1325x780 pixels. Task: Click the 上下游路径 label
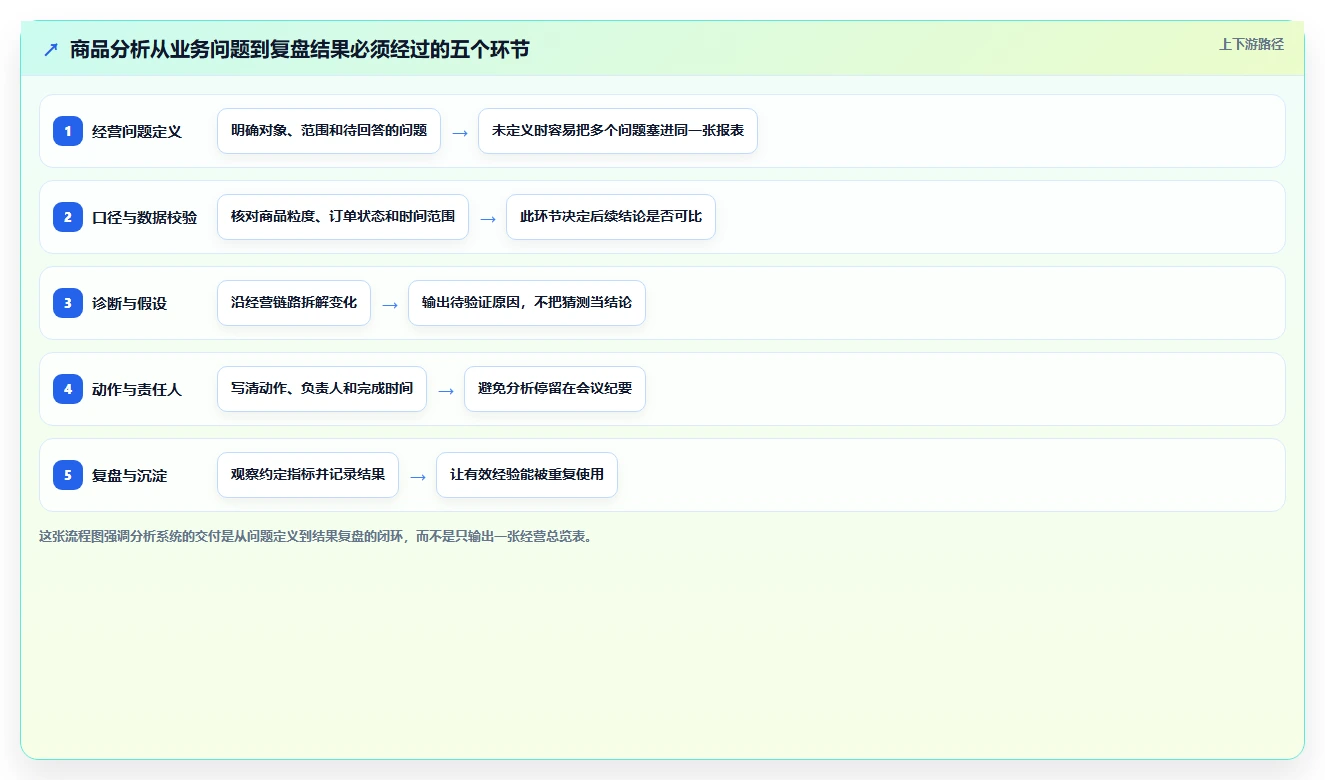click(x=1251, y=44)
